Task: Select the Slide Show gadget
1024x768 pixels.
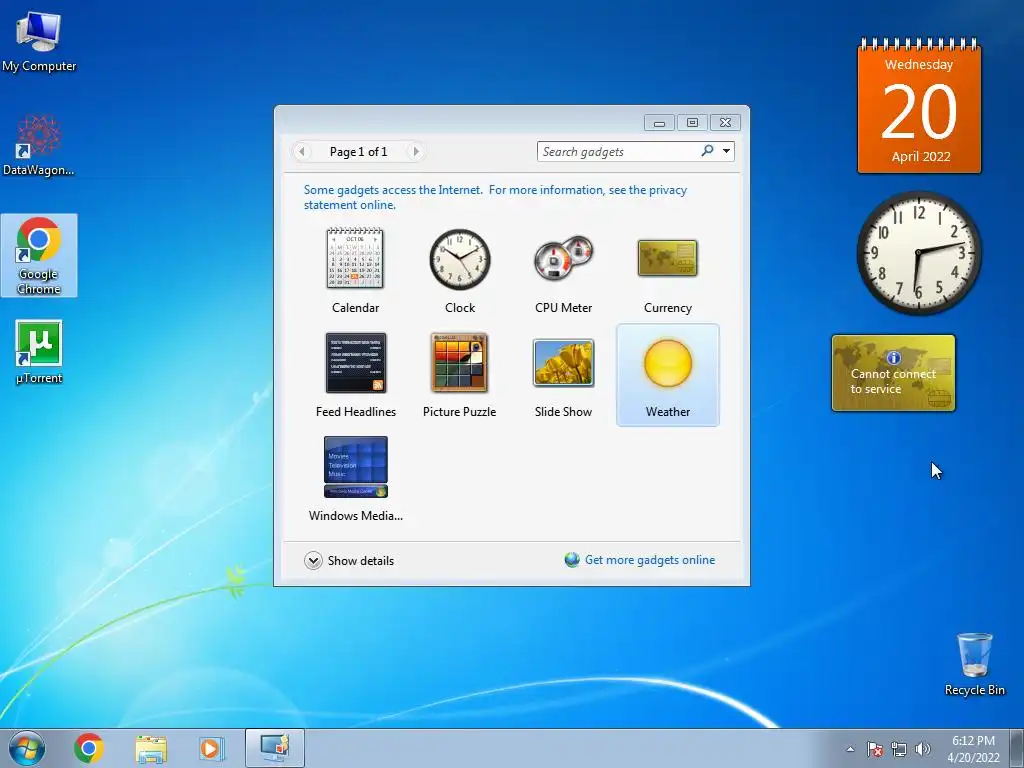Action: 564,374
